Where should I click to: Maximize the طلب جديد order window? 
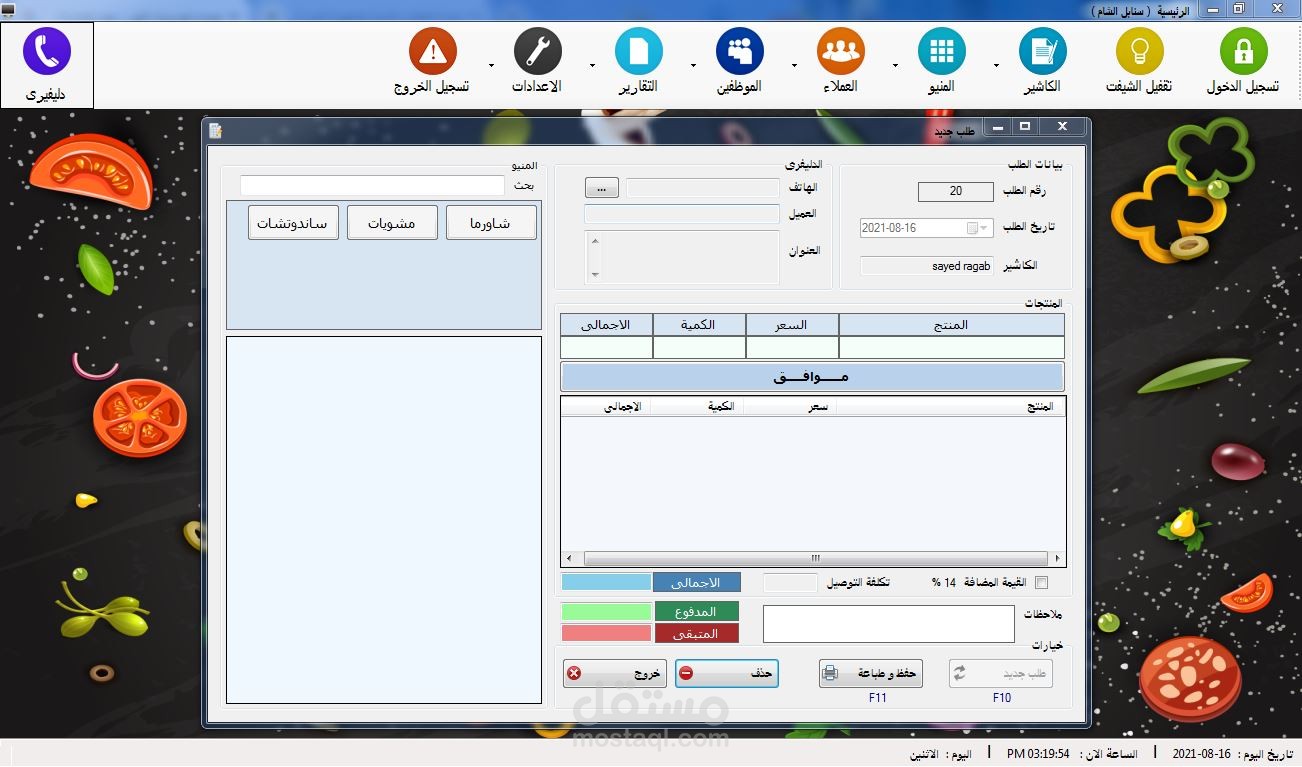click(1024, 127)
